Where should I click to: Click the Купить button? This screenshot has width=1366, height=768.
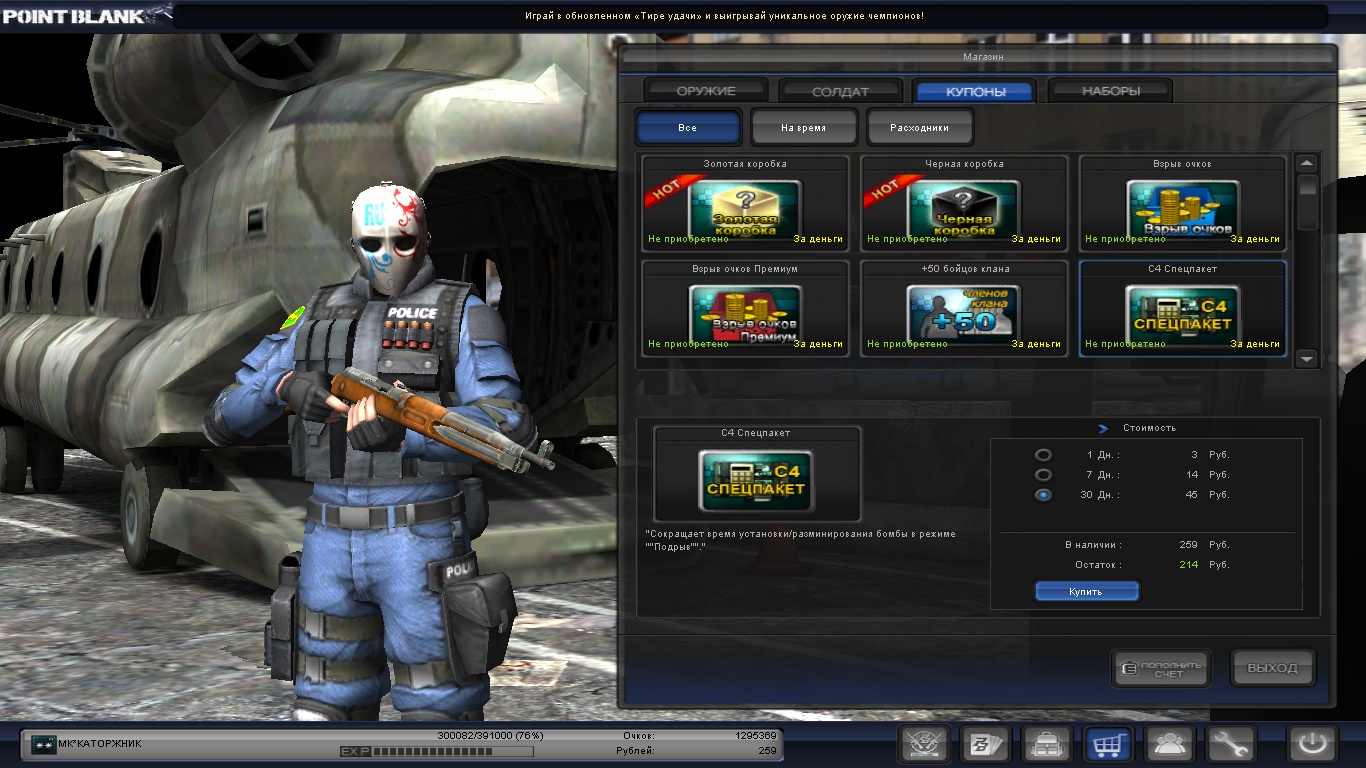pyautogui.click(x=1087, y=592)
